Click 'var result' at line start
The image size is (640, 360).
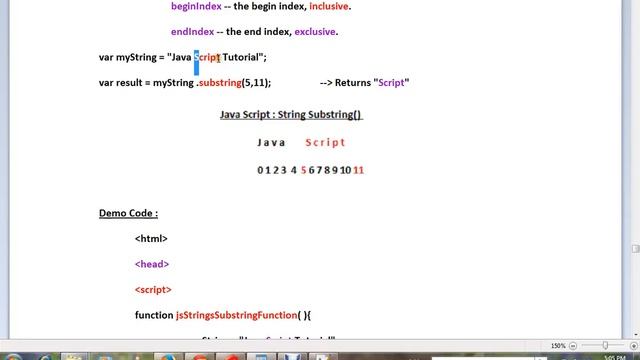tap(119, 83)
